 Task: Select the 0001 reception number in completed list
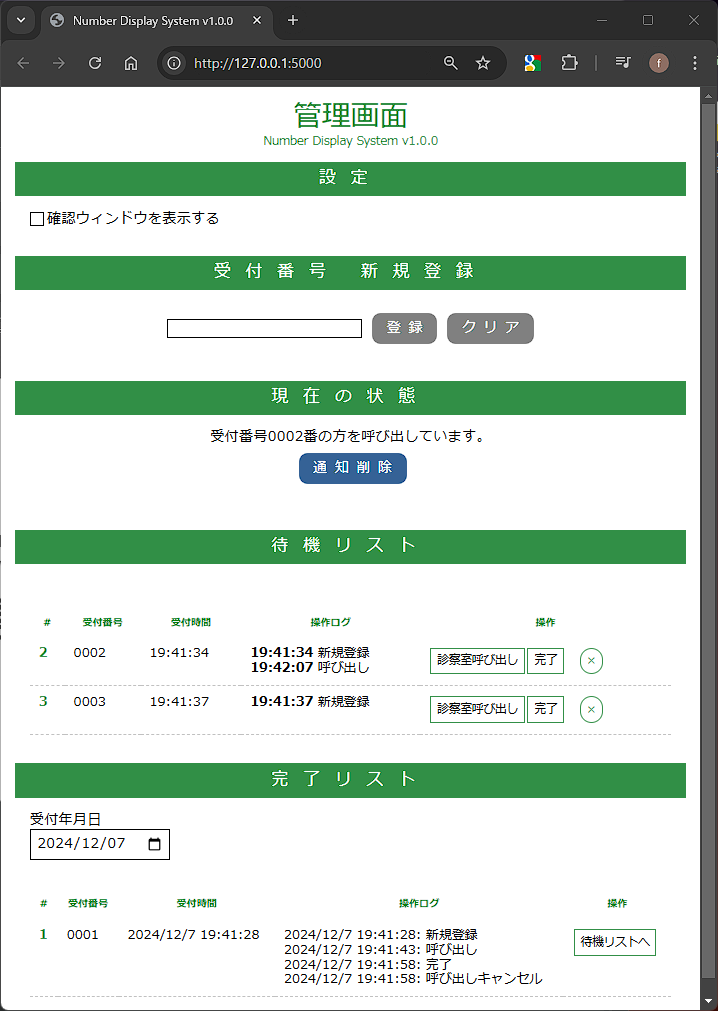[82, 935]
